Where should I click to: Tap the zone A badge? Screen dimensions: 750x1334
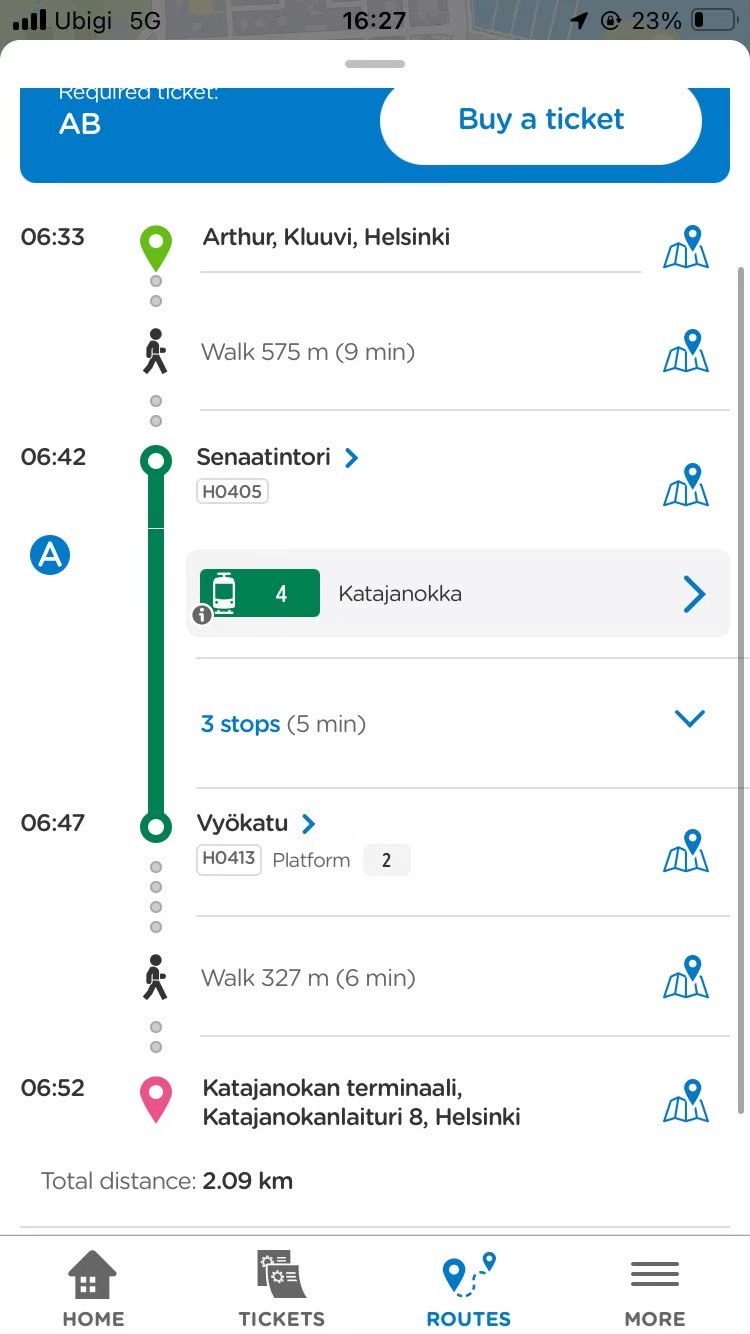[50, 554]
